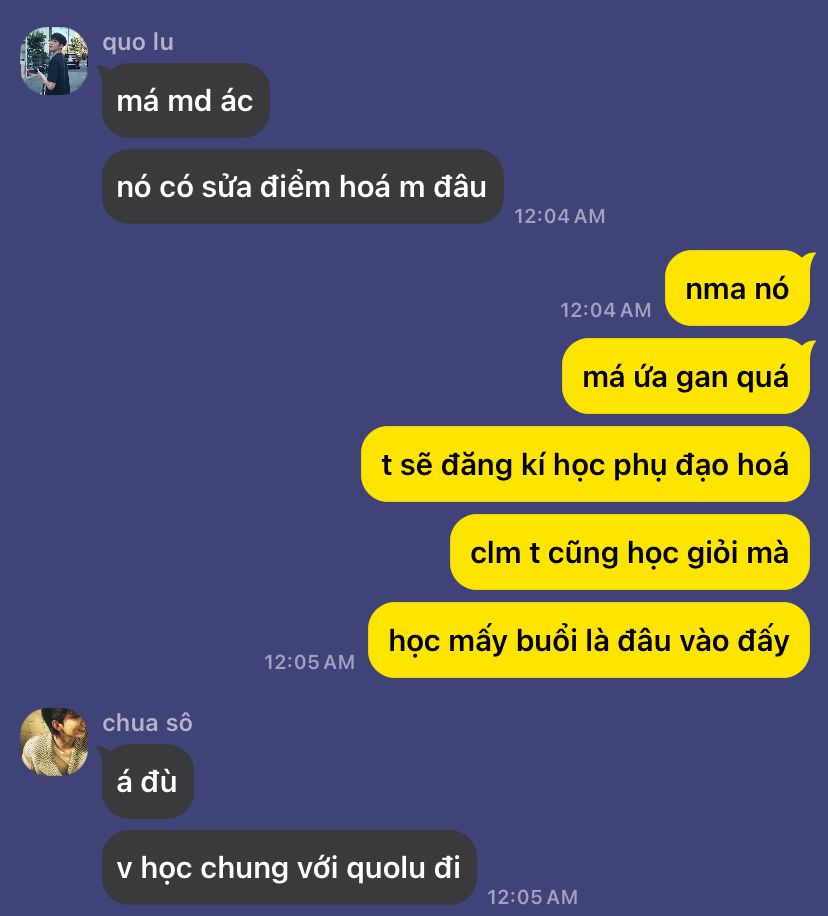Select message 'nó có sửa điểm hoá m đâu'
Screen dimensions: 828x916
[x=303, y=186]
